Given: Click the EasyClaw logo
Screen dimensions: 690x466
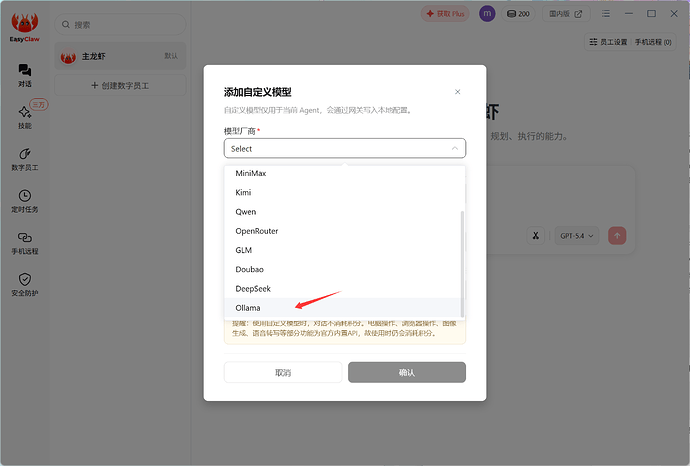Looking at the screenshot, I should [x=25, y=27].
